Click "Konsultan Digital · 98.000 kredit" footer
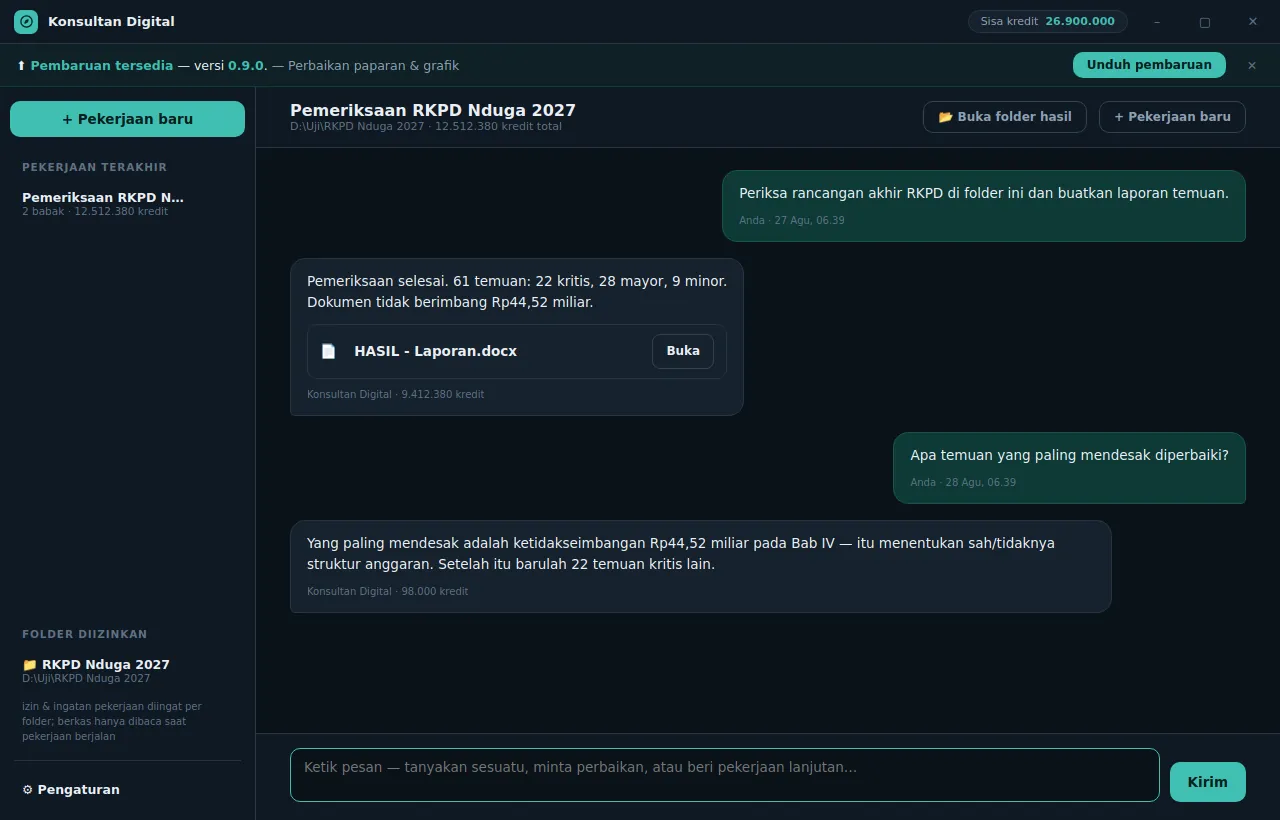Image resolution: width=1280 pixels, height=820 pixels. point(388,592)
